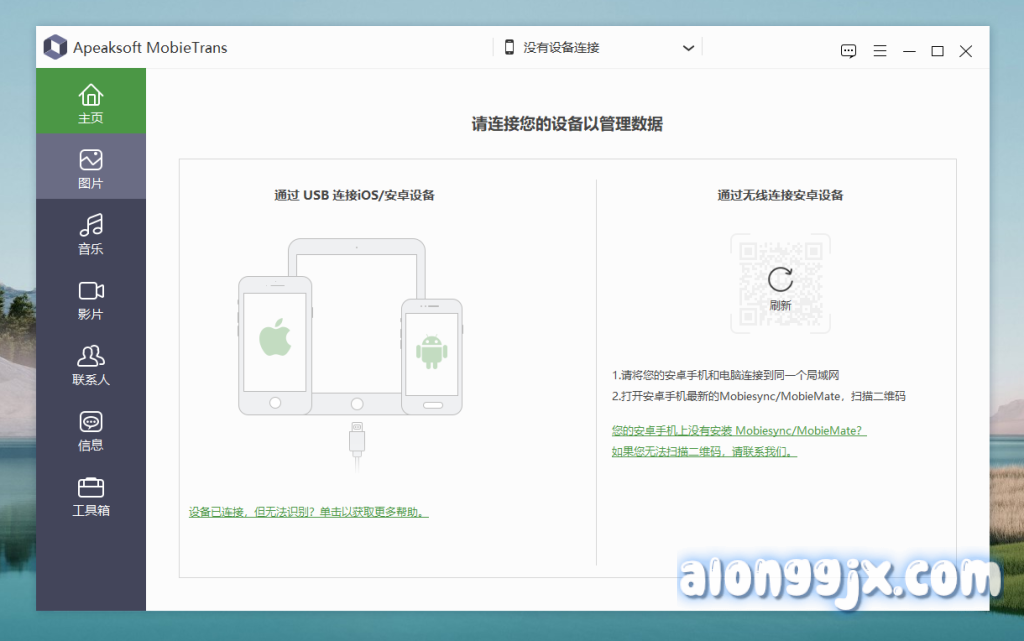
Task: Click the '没有设备连接' device selector text
Action: (x=561, y=48)
